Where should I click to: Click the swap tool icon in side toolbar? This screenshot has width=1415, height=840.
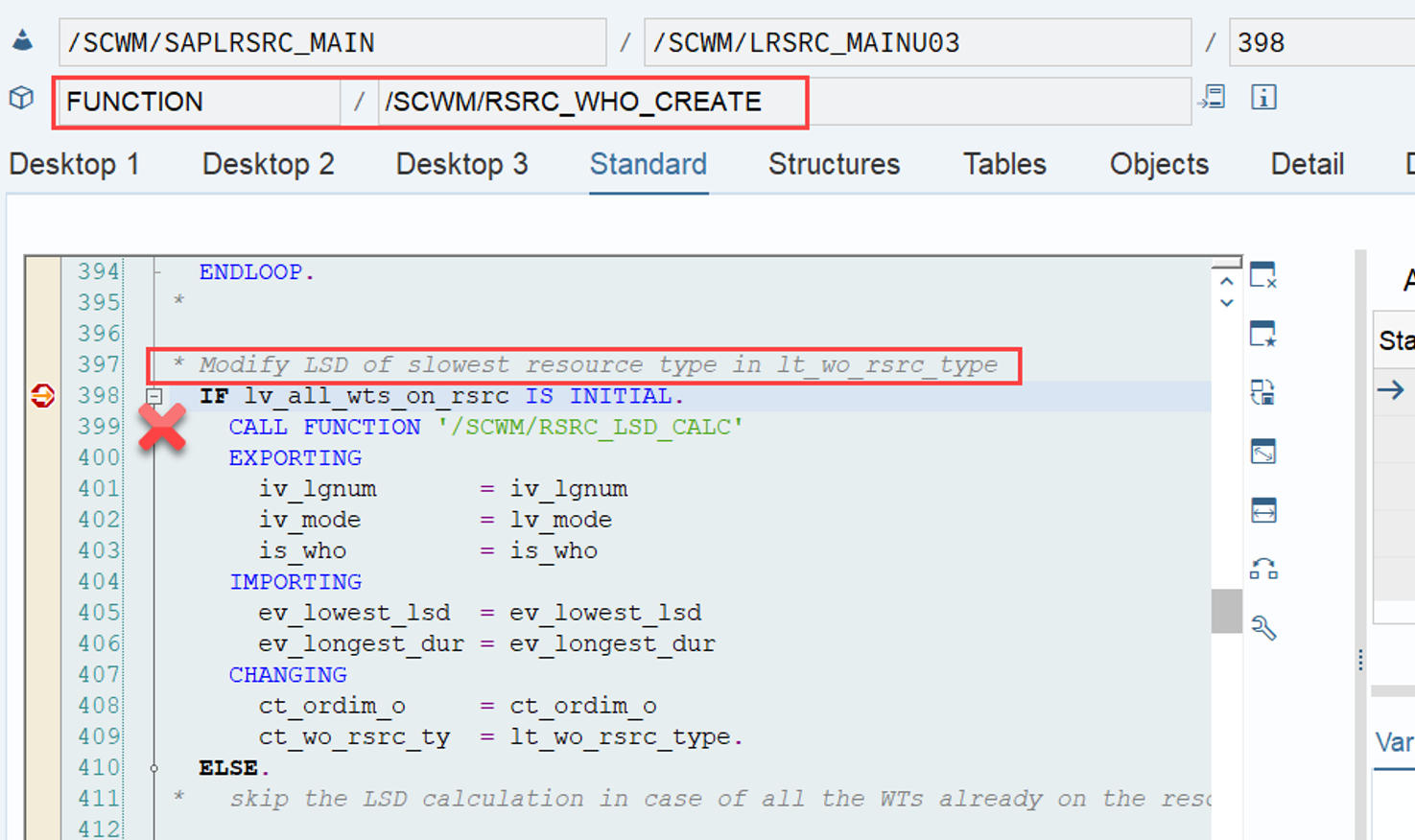[1263, 392]
